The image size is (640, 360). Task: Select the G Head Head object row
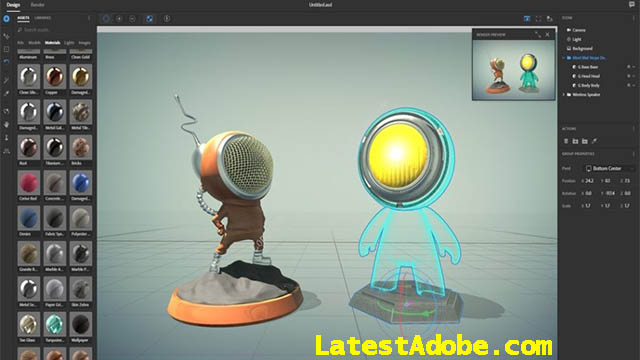point(598,76)
